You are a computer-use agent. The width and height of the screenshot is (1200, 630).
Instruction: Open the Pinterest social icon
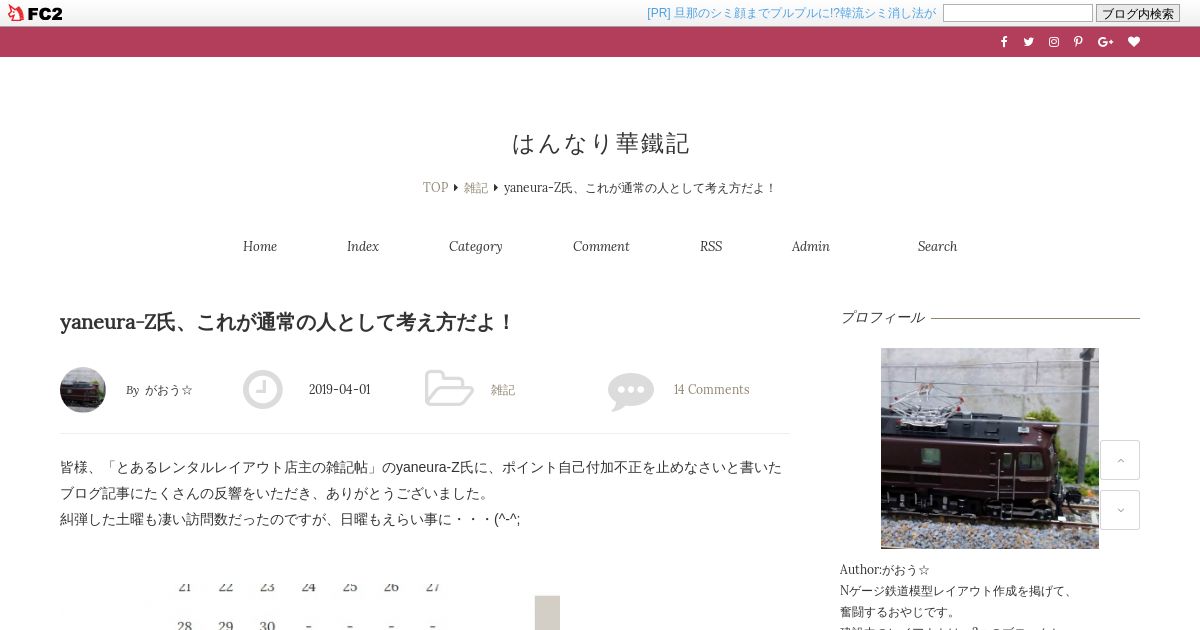(1078, 42)
